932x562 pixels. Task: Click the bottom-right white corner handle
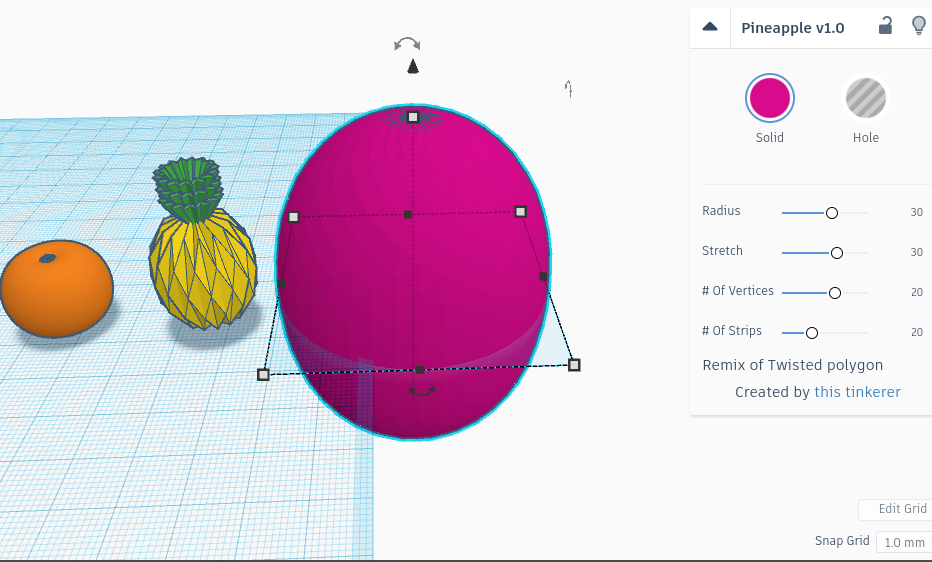click(x=574, y=365)
